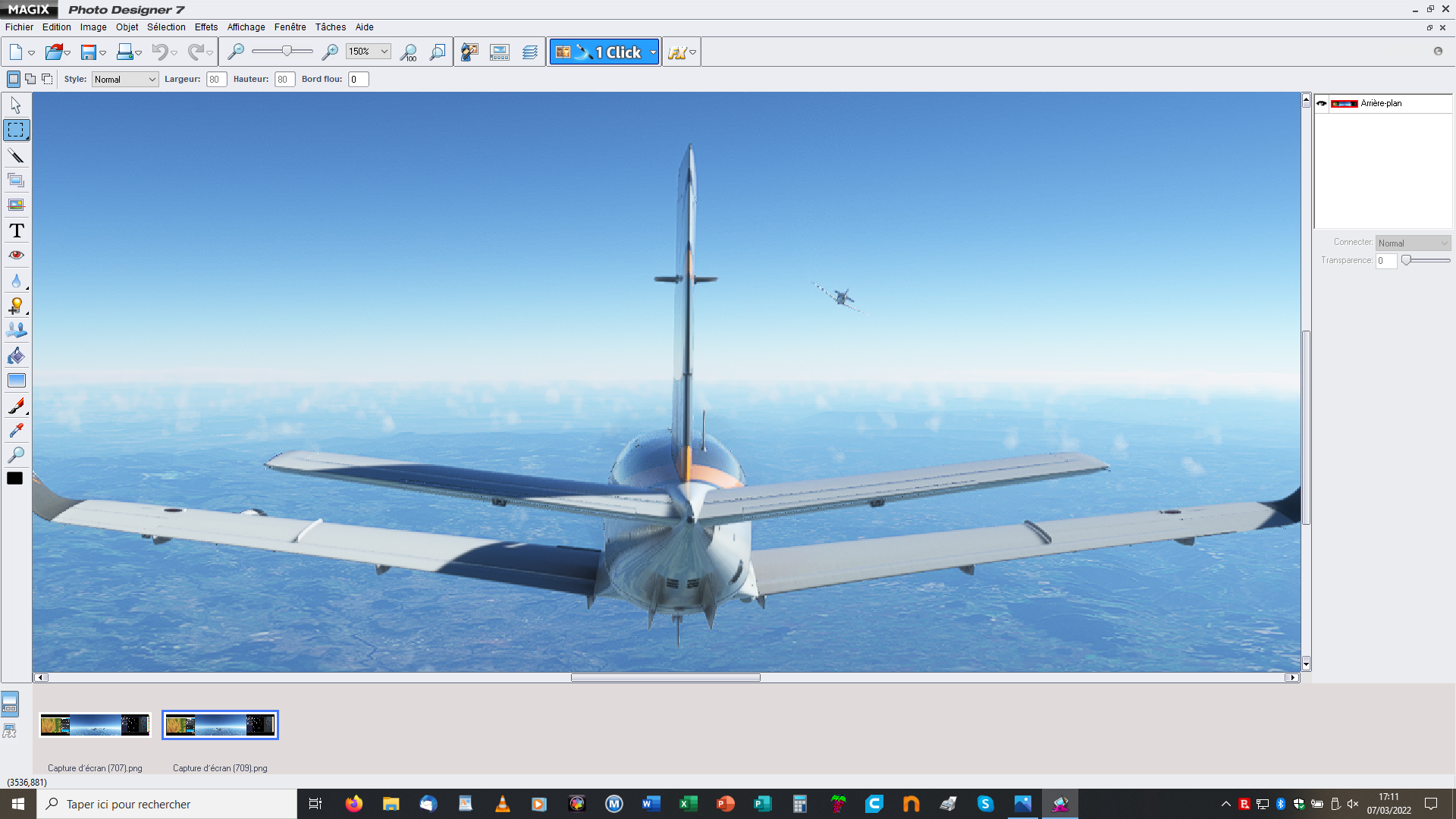Screen dimensions: 1456x819
Task: Click the save diskette icon
Action: pos(89,52)
